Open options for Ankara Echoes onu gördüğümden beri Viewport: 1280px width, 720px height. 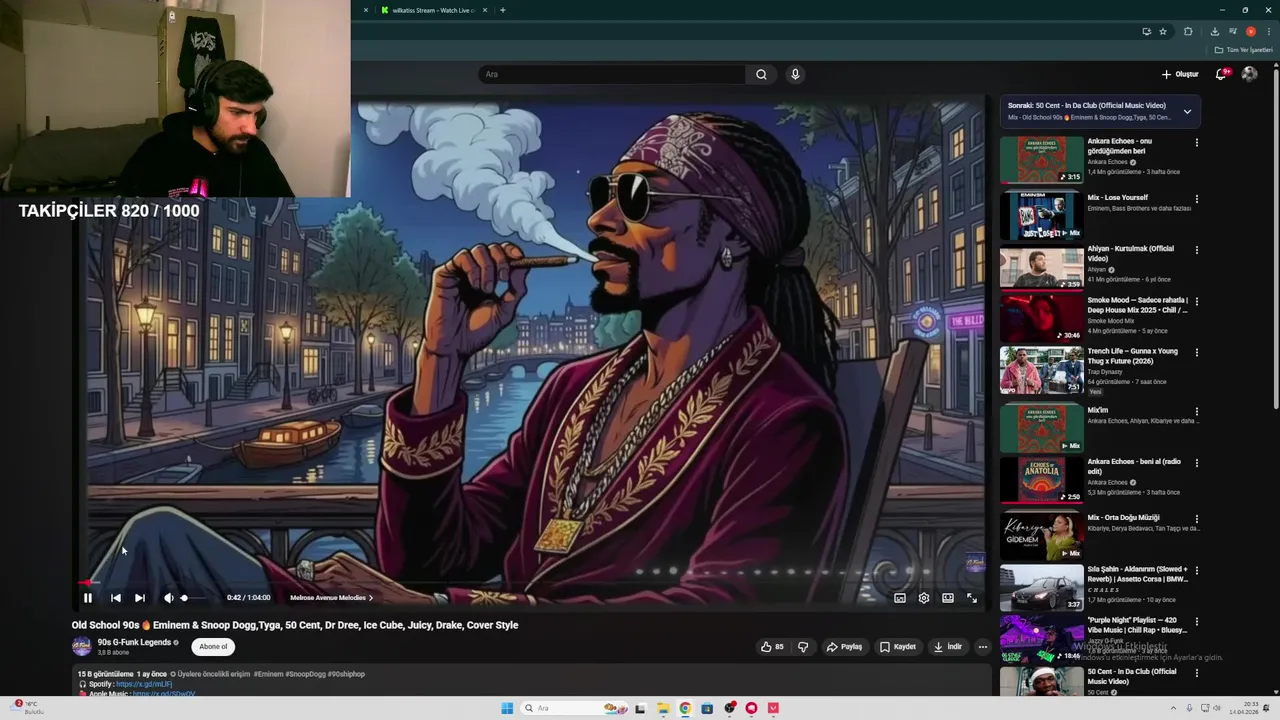click(x=1197, y=143)
